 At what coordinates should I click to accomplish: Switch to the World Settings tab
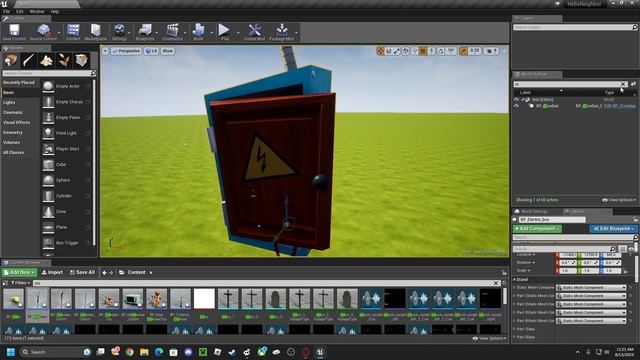point(534,211)
